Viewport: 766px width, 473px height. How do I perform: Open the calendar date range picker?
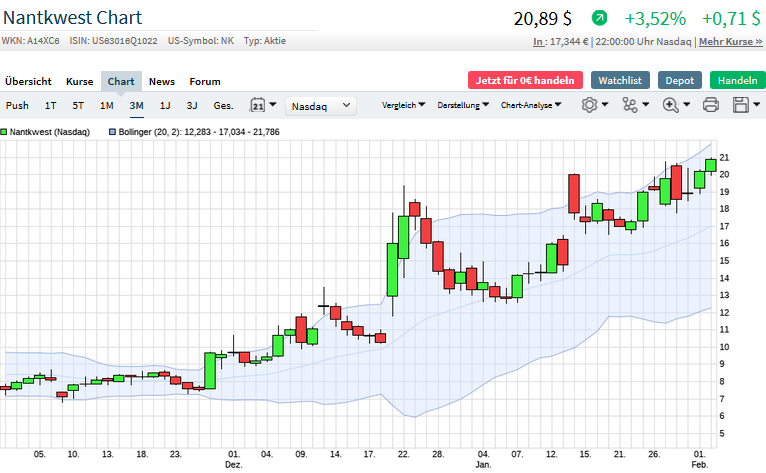257,105
